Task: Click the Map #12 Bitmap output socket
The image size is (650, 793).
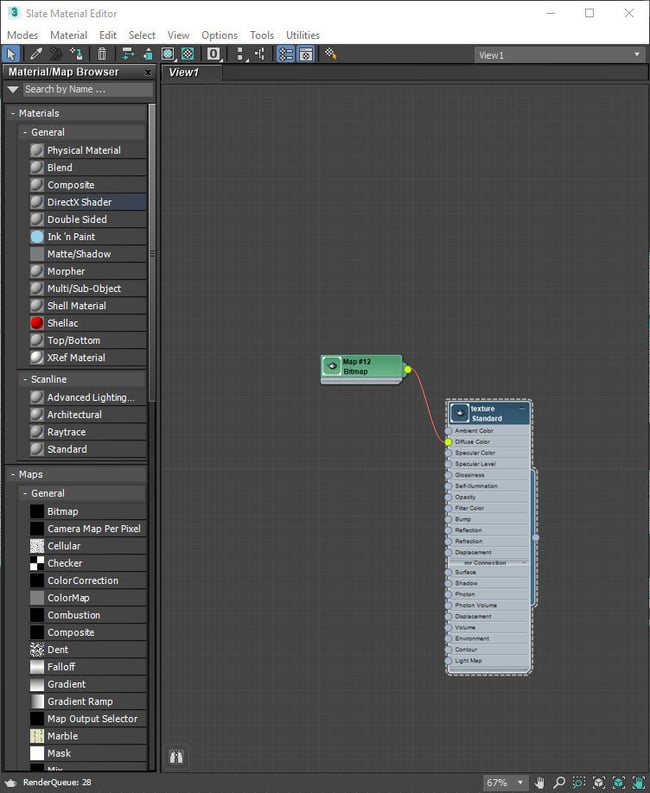Action: pos(408,370)
